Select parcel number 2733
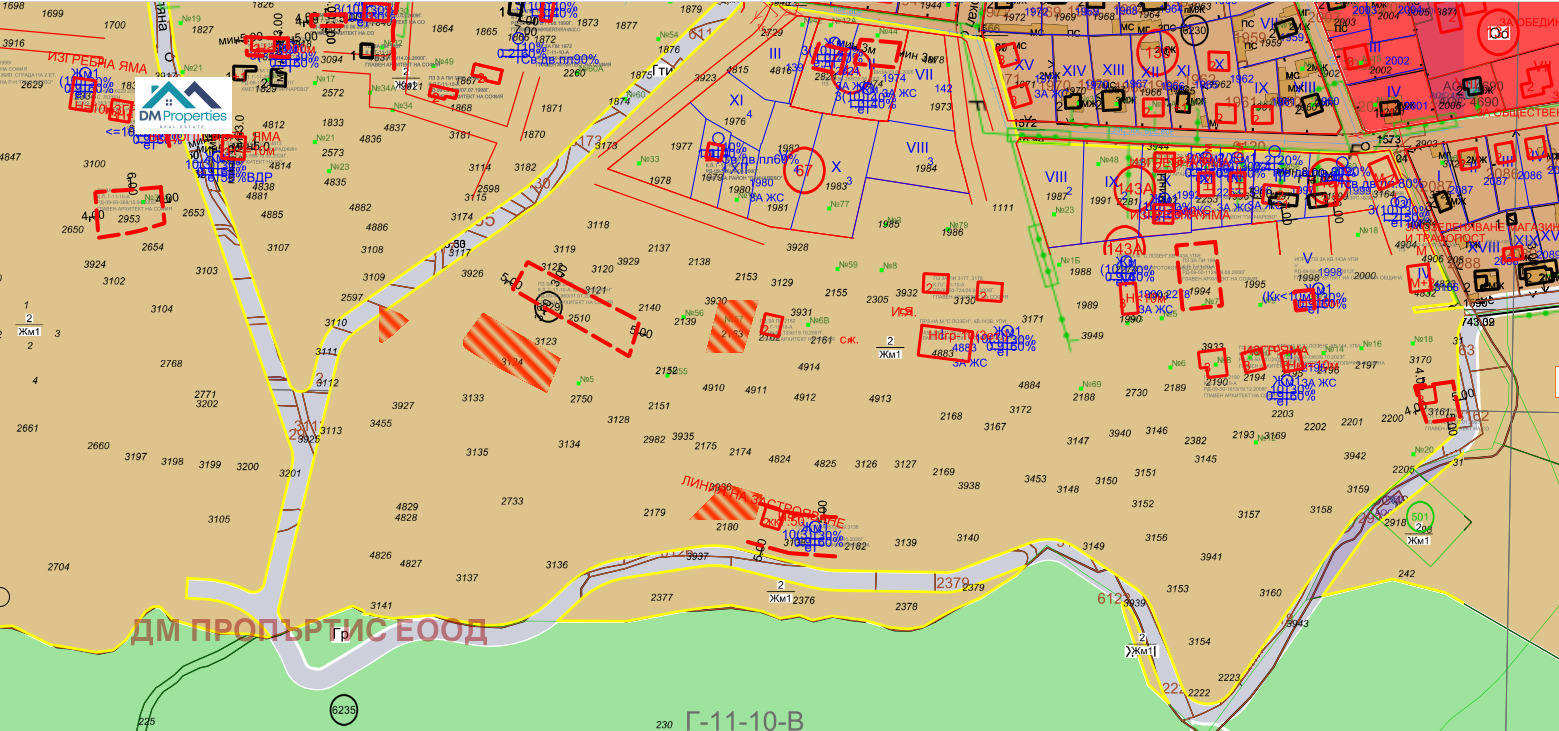 pyautogui.click(x=512, y=501)
